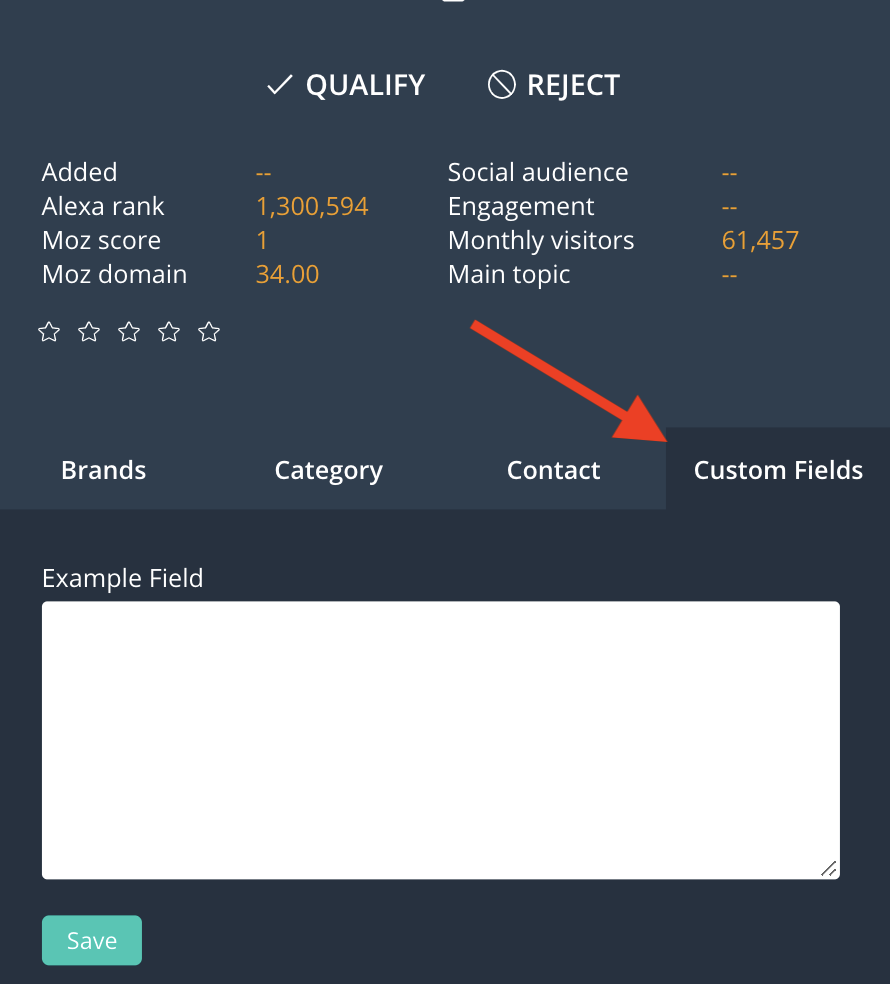Click the fifth rating star
Image resolution: width=890 pixels, height=984 pixels.
209,332
